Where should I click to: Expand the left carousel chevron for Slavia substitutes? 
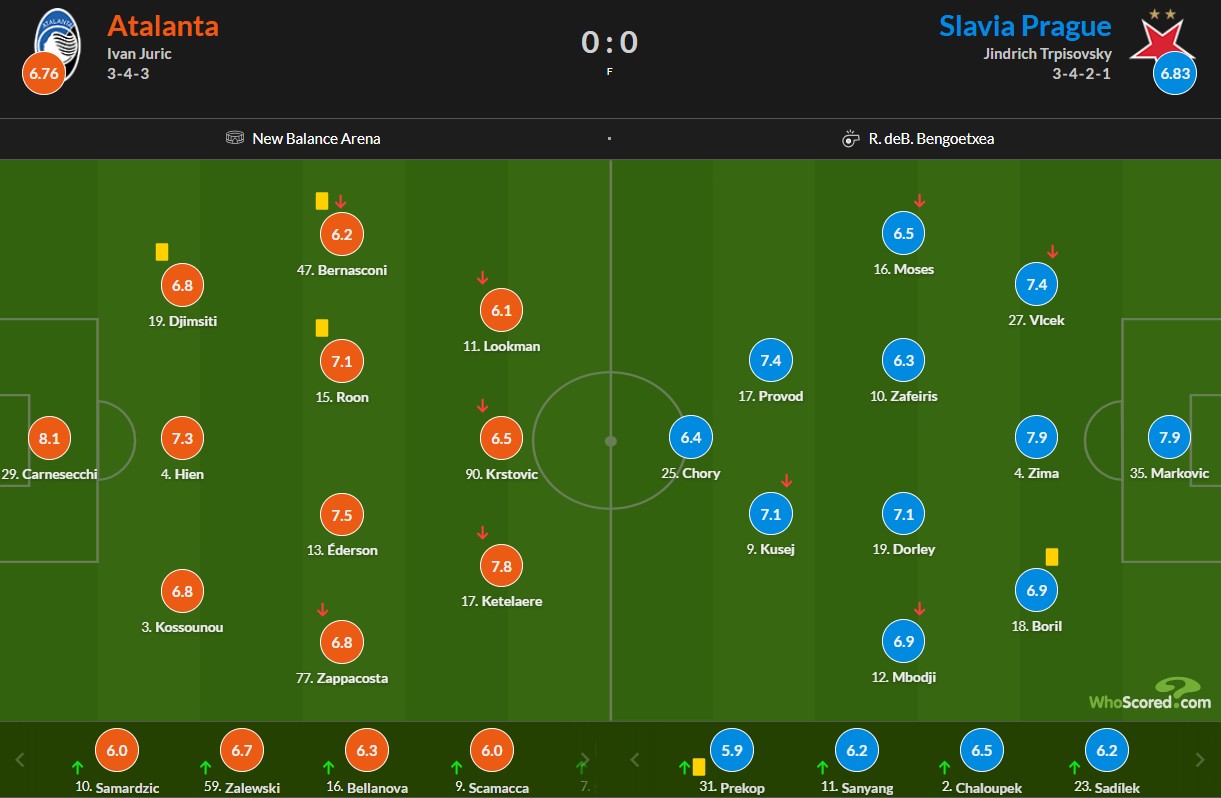tap(634, 759)
